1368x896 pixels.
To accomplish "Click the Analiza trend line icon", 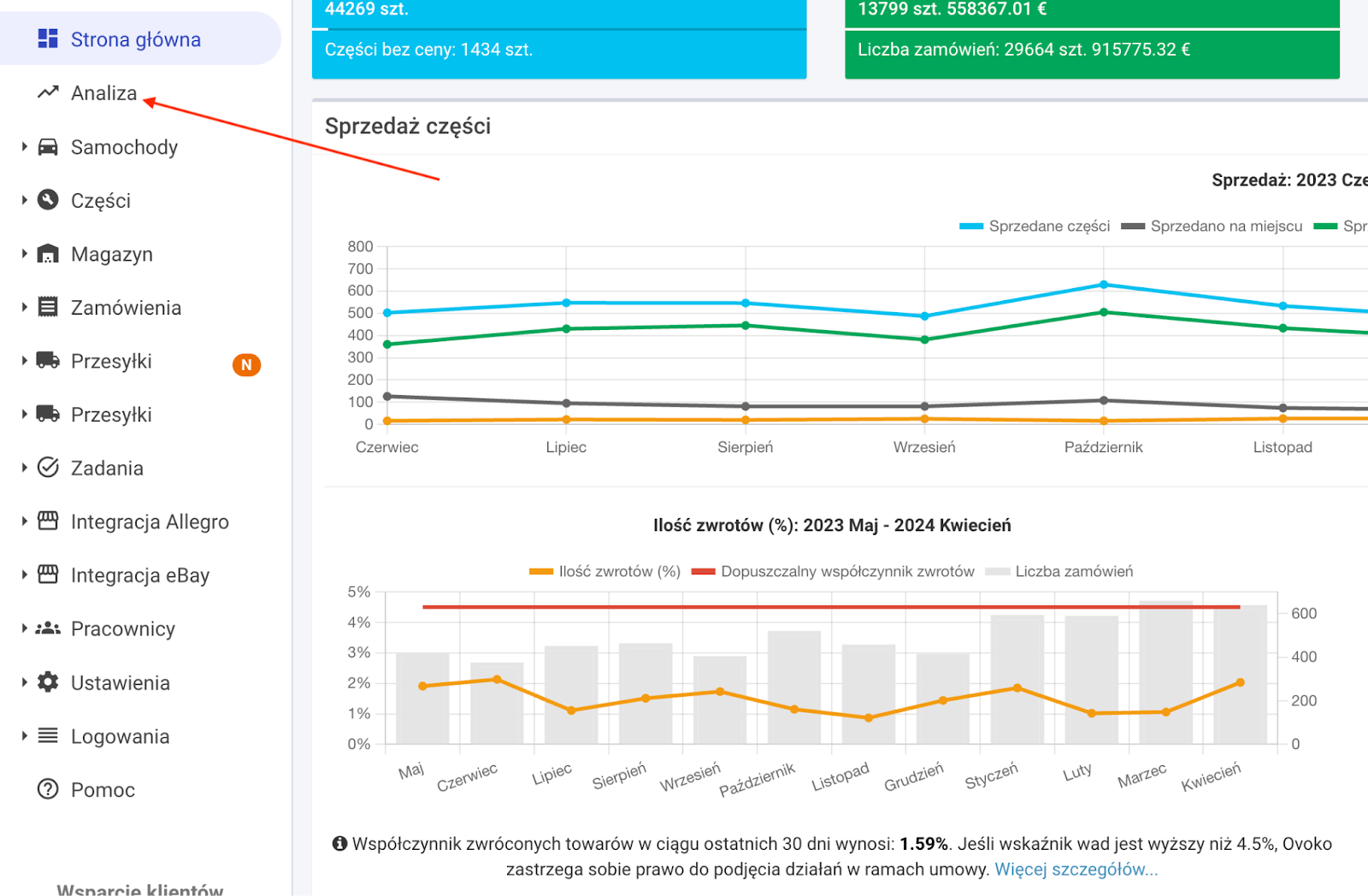I will click(x=48, y=92).
